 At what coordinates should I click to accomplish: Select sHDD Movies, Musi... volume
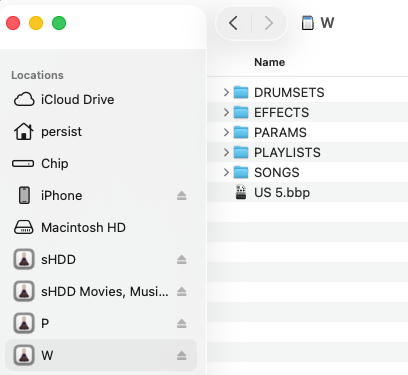pos(101,292)
